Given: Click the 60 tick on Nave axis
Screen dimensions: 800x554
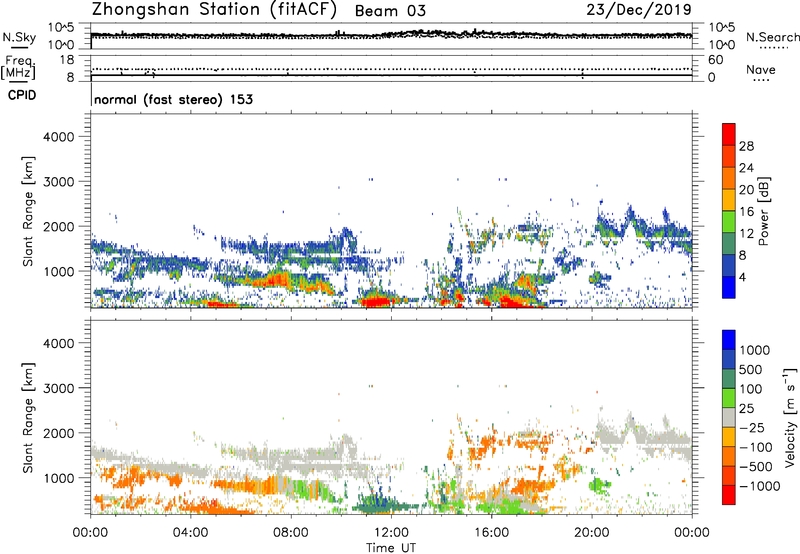Looking at the screenshot, I should click(716, 60).
